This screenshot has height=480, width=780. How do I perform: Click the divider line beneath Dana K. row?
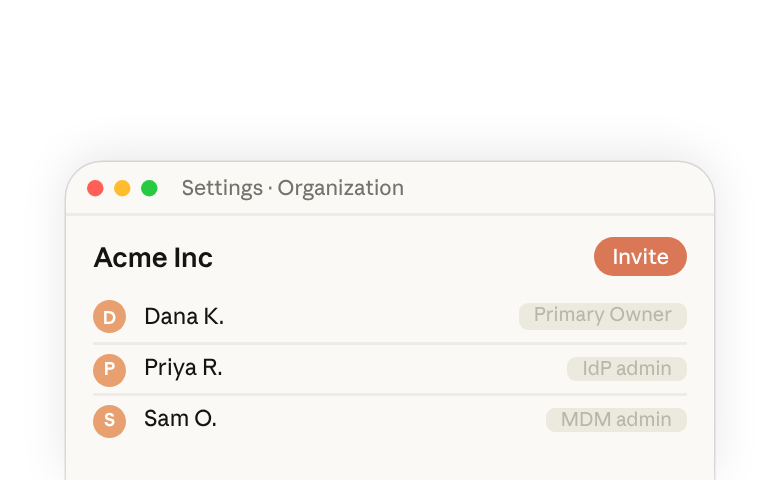[x=390, y=343]
